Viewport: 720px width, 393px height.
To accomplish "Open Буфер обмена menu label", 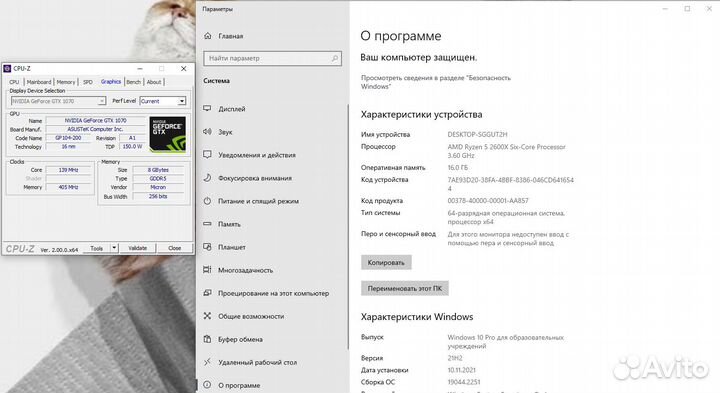I will [x=241, y=339].
